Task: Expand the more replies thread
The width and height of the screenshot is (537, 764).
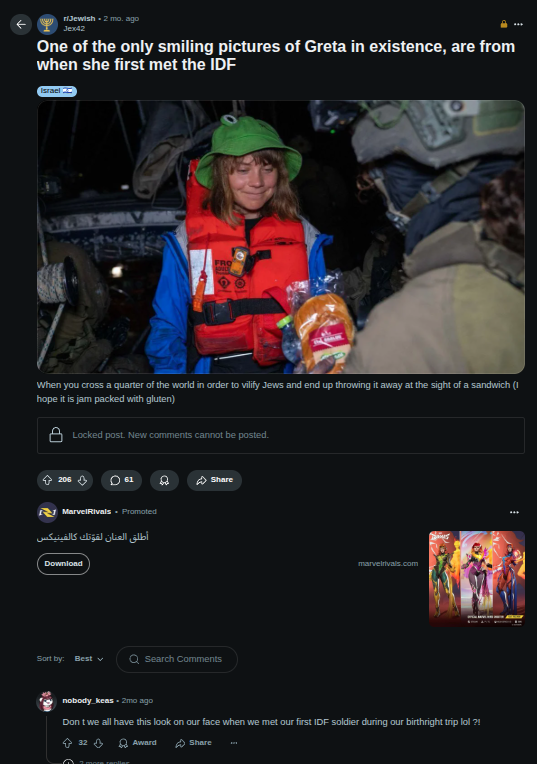Action: tap(97, 762)
